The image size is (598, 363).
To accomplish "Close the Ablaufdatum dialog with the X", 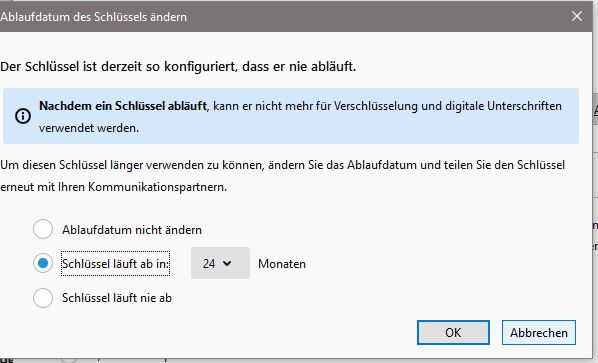I will (577, 16).
